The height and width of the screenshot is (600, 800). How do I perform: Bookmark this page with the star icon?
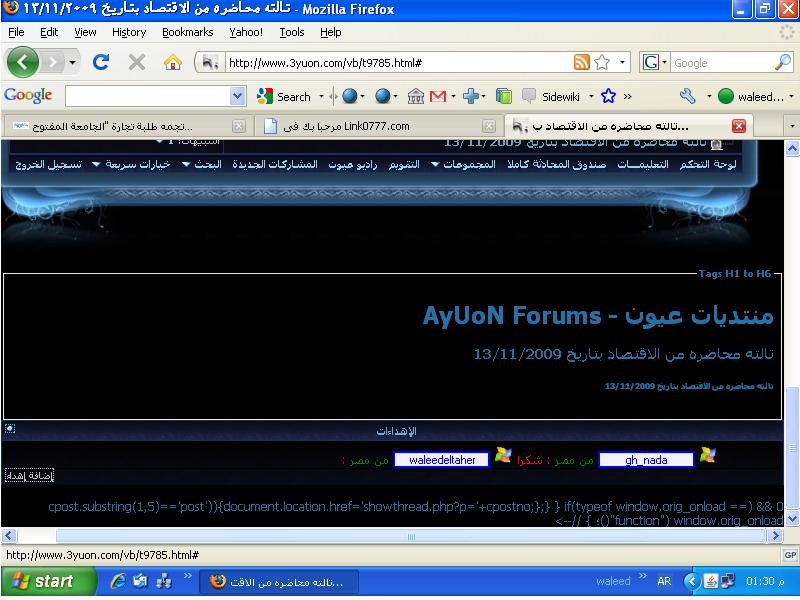[602, 62]
